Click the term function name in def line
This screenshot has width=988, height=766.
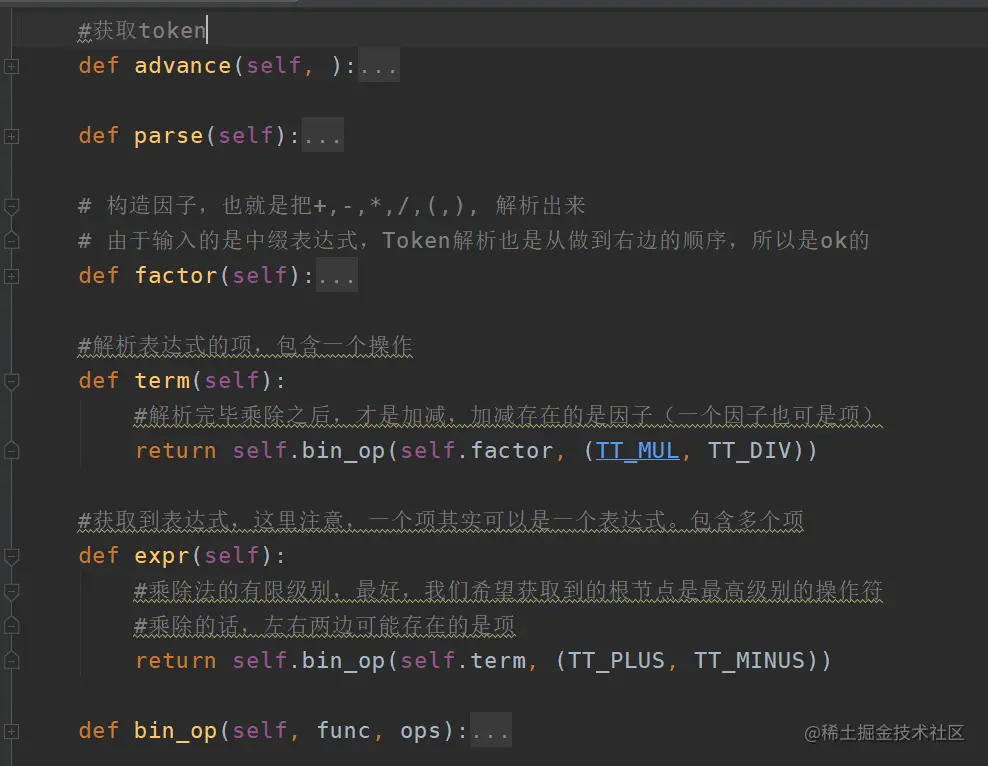162,380
